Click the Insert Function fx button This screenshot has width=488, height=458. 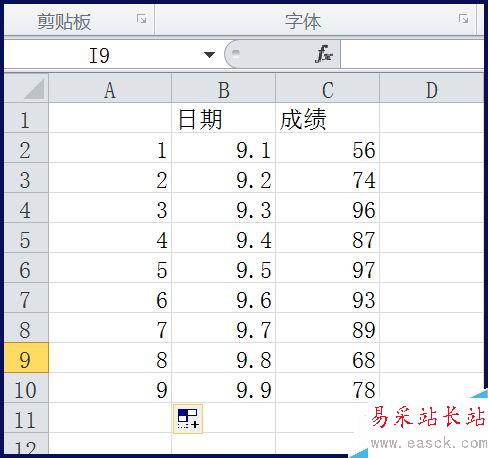click(323, 54)
